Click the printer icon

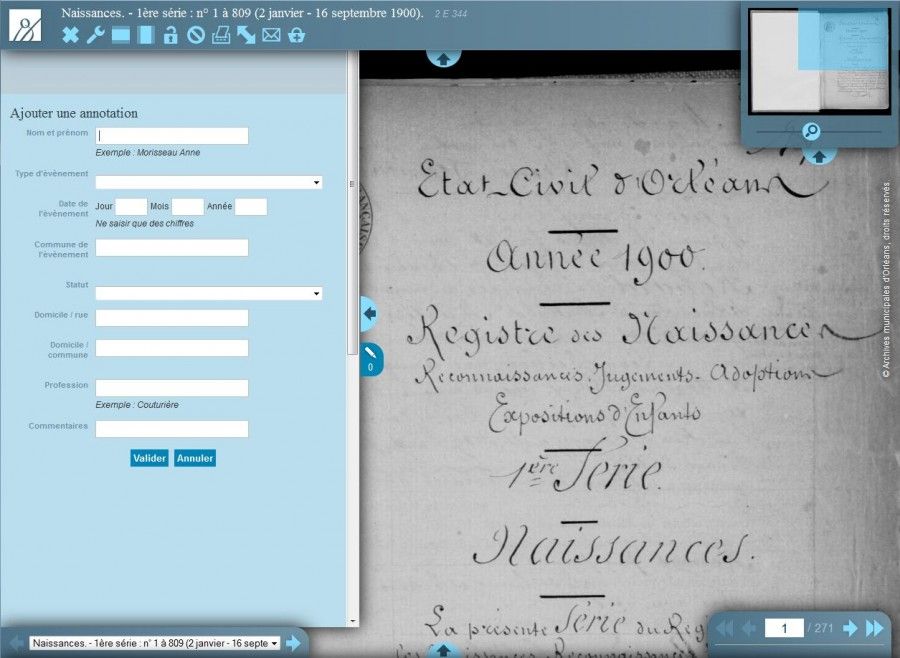(221, 36)
